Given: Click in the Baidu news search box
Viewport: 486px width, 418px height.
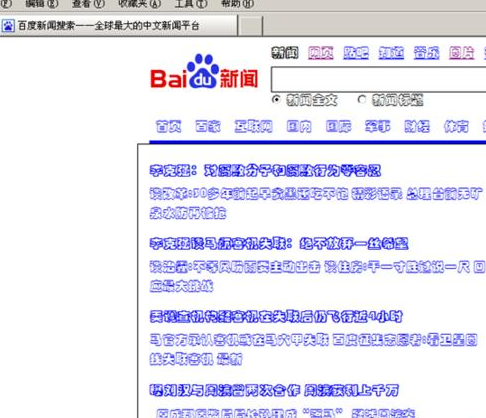Looking at the screenshot, I should [x=378, y=79].
